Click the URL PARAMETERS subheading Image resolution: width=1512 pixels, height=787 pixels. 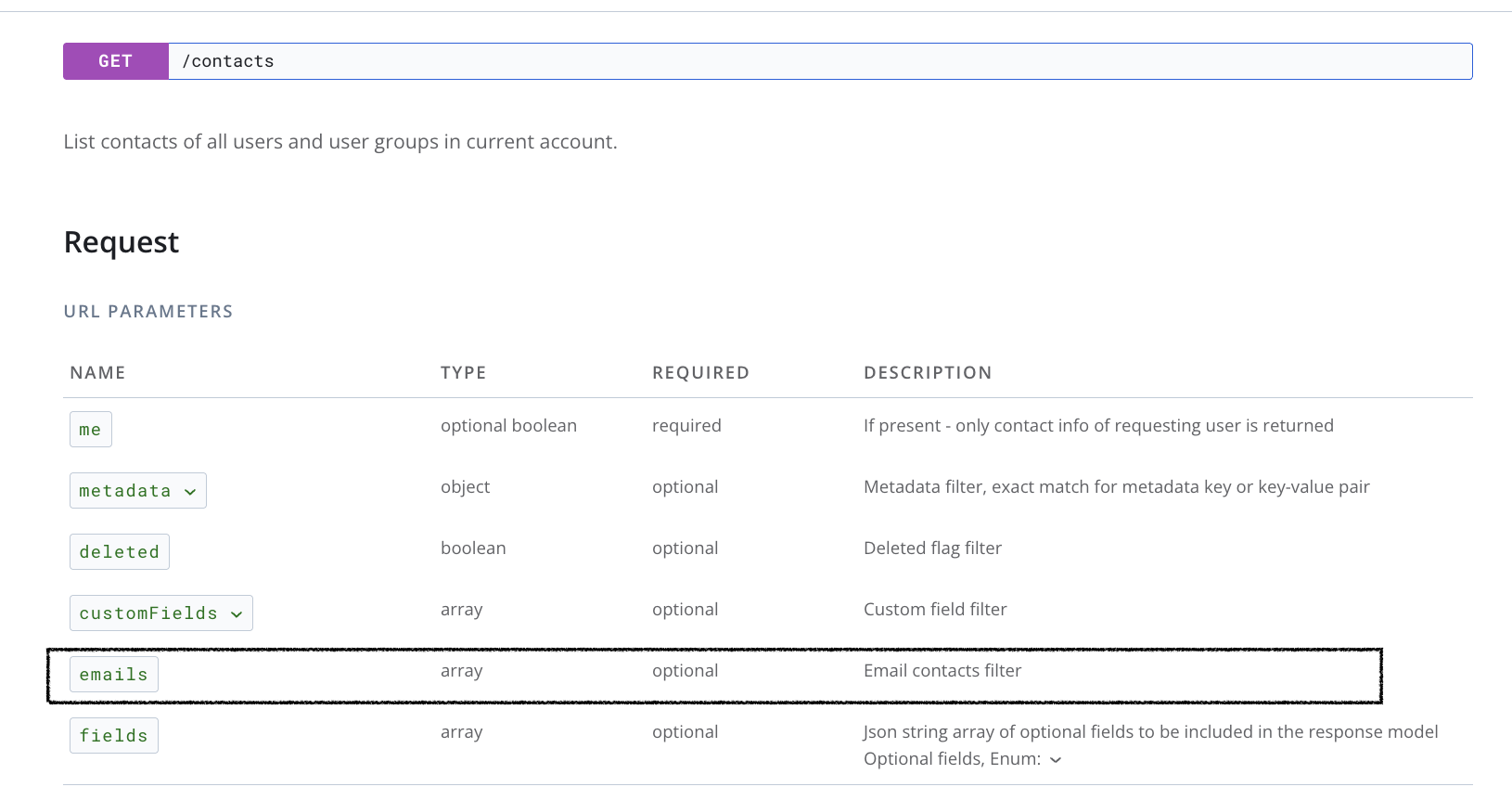tap(148, 312)
